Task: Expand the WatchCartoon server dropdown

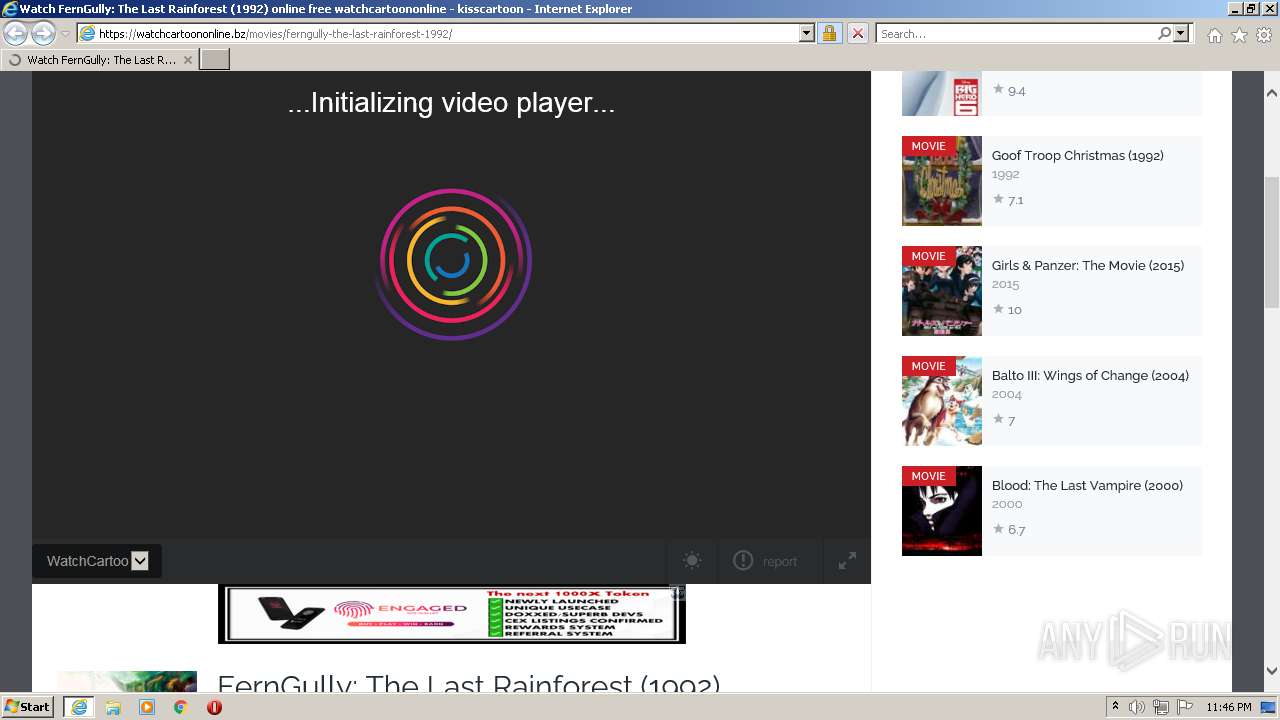Action: click(97, 561)
